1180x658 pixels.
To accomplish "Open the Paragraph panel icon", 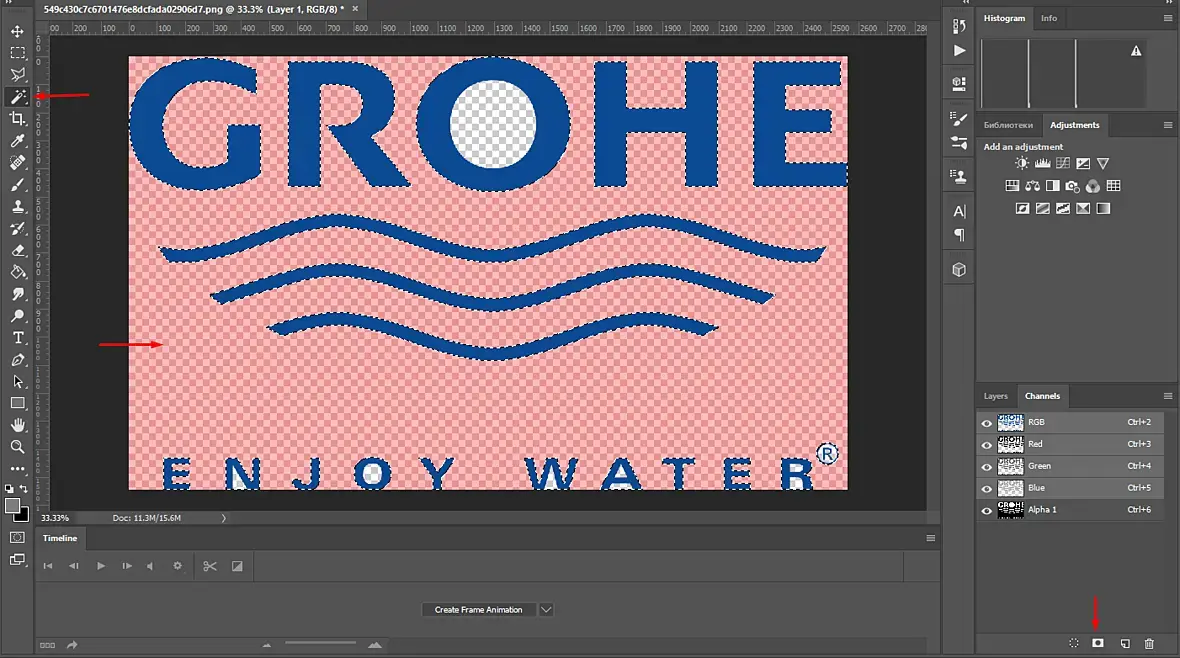I will (x=959, y=235).
